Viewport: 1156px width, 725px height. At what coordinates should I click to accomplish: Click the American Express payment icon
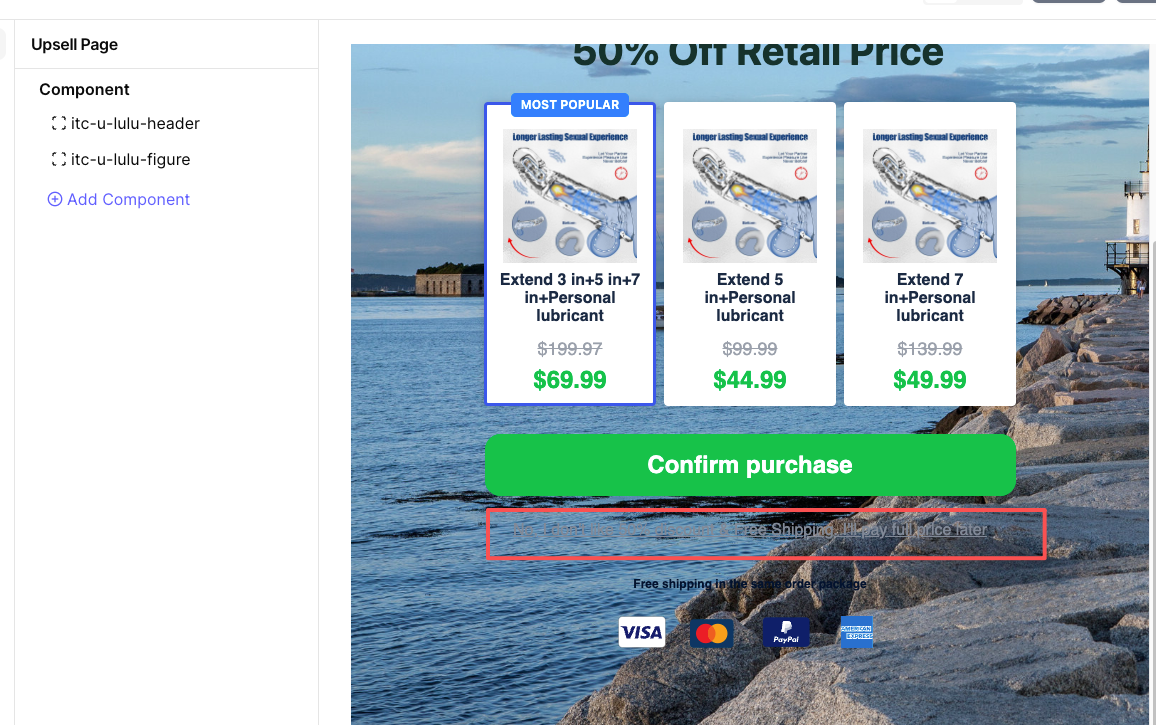click(857, 632)
